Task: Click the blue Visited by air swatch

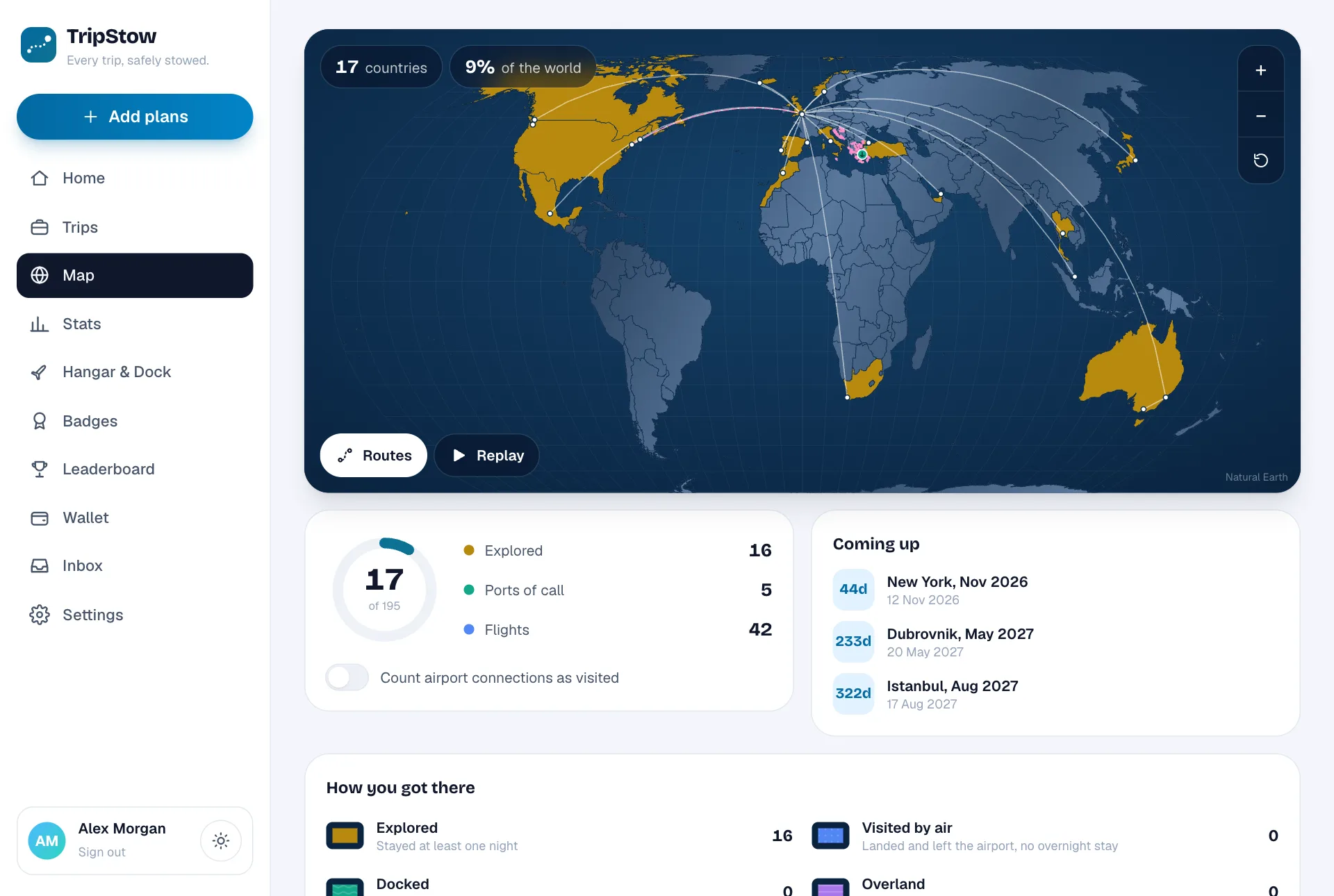Action: (830, 836)
